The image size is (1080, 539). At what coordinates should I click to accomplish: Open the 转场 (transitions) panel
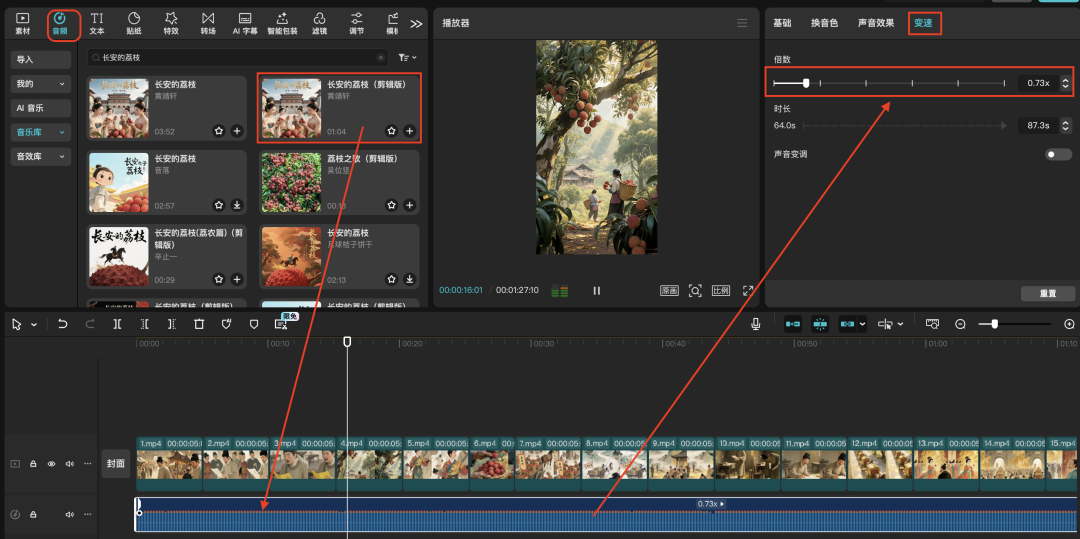coord(208,22)
